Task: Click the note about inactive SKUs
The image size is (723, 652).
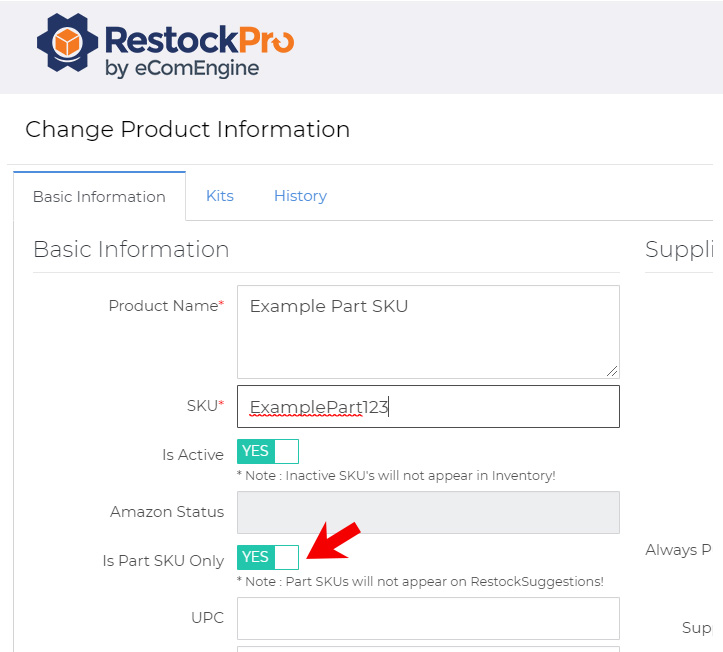Action: (x=396, y=476)
